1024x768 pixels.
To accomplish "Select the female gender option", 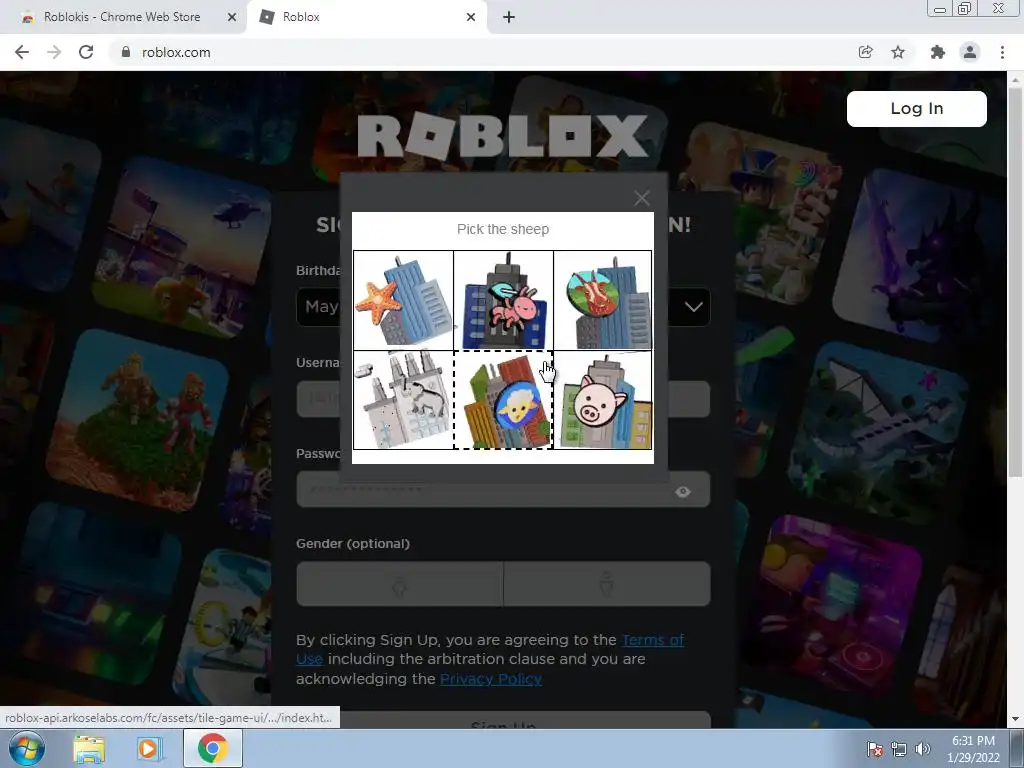I will tap(399, 584).
